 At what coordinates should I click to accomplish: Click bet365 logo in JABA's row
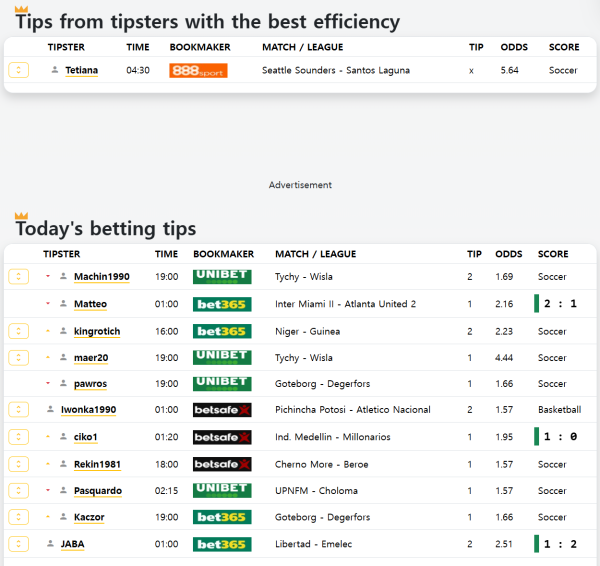(221, 544)
